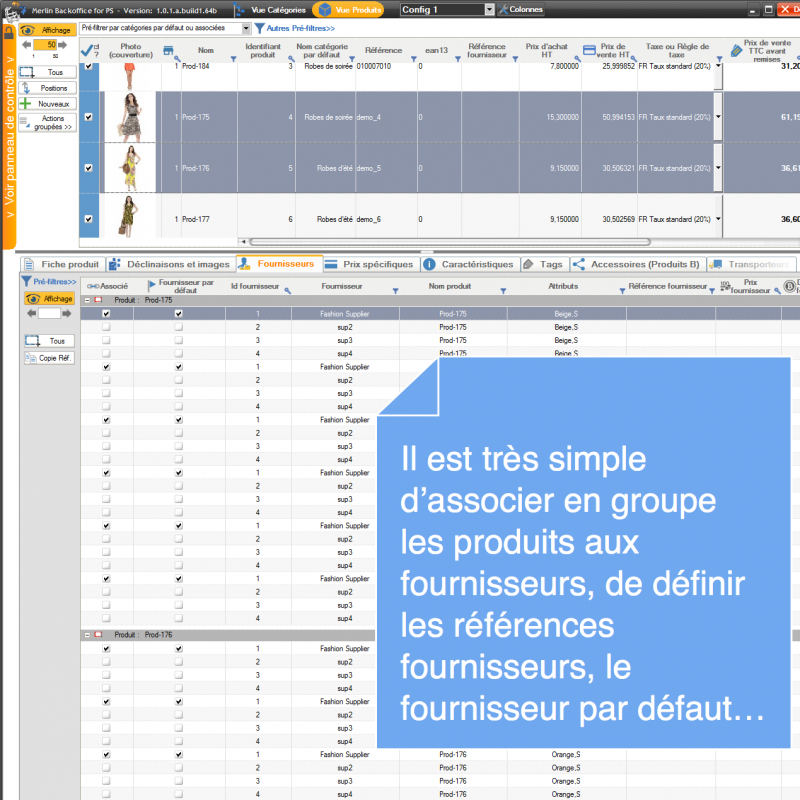Open the Config 1 dropdown
Image resolution: width=800 pixels, height=800 pixels.
point(489,9)
